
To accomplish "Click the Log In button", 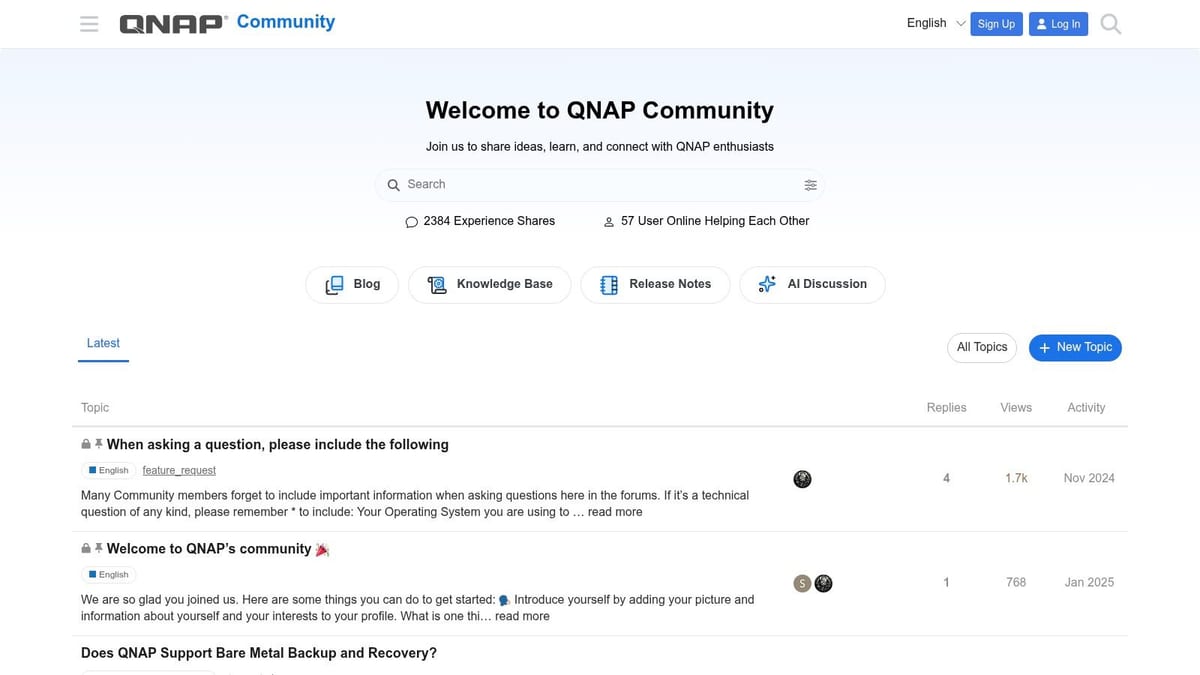I will (1058, 24).
